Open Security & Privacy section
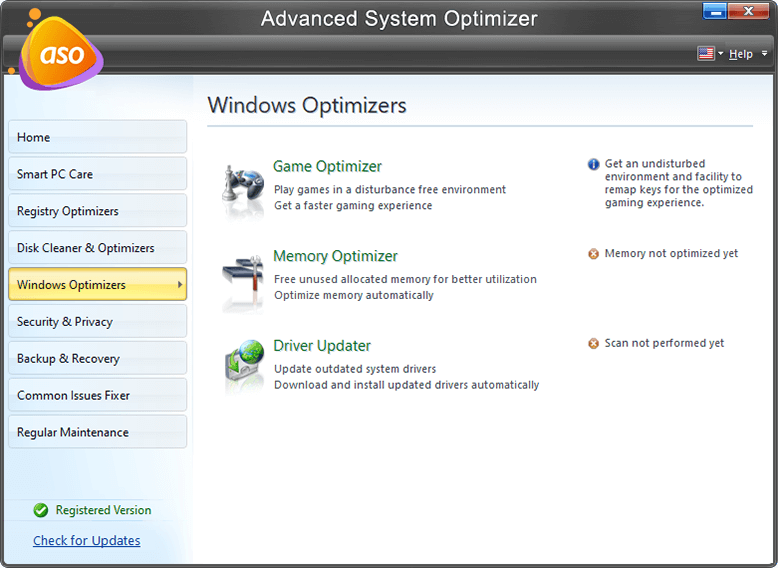Screen dimensions: 778x568 coord(97,321)
